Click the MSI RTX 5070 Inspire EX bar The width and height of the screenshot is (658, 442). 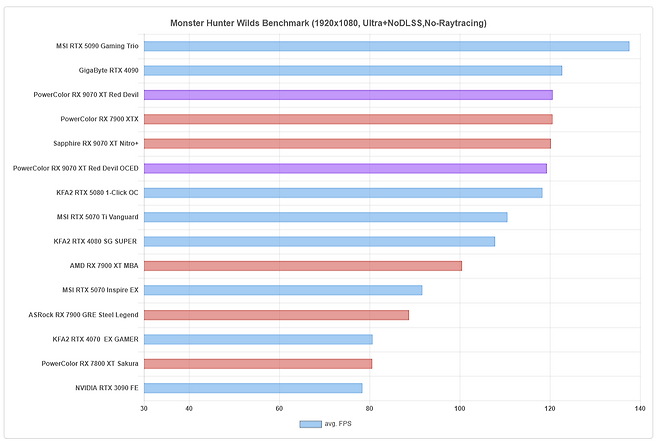coord(282,290)
